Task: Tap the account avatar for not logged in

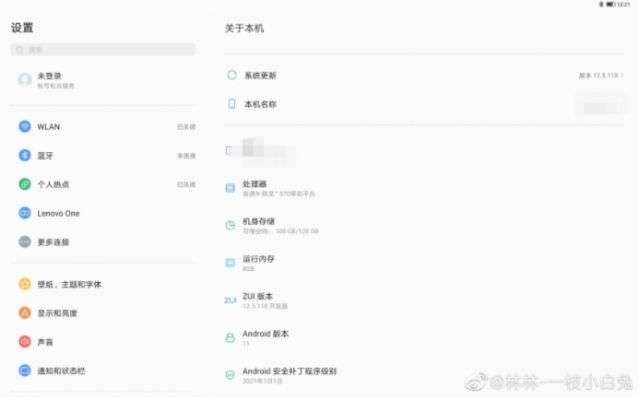Action: pyautogui.click(x=25, y=80)
